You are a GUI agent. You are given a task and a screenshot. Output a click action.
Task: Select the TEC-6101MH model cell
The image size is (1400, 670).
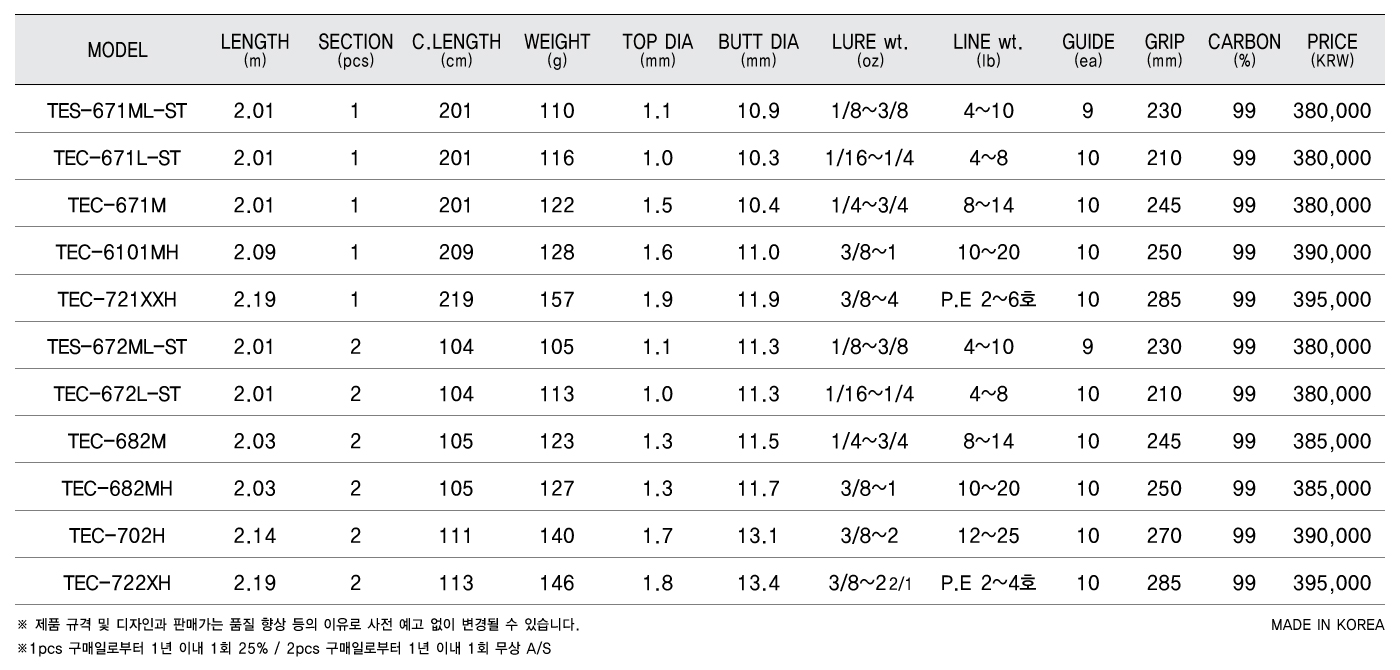tap(117, 252)
